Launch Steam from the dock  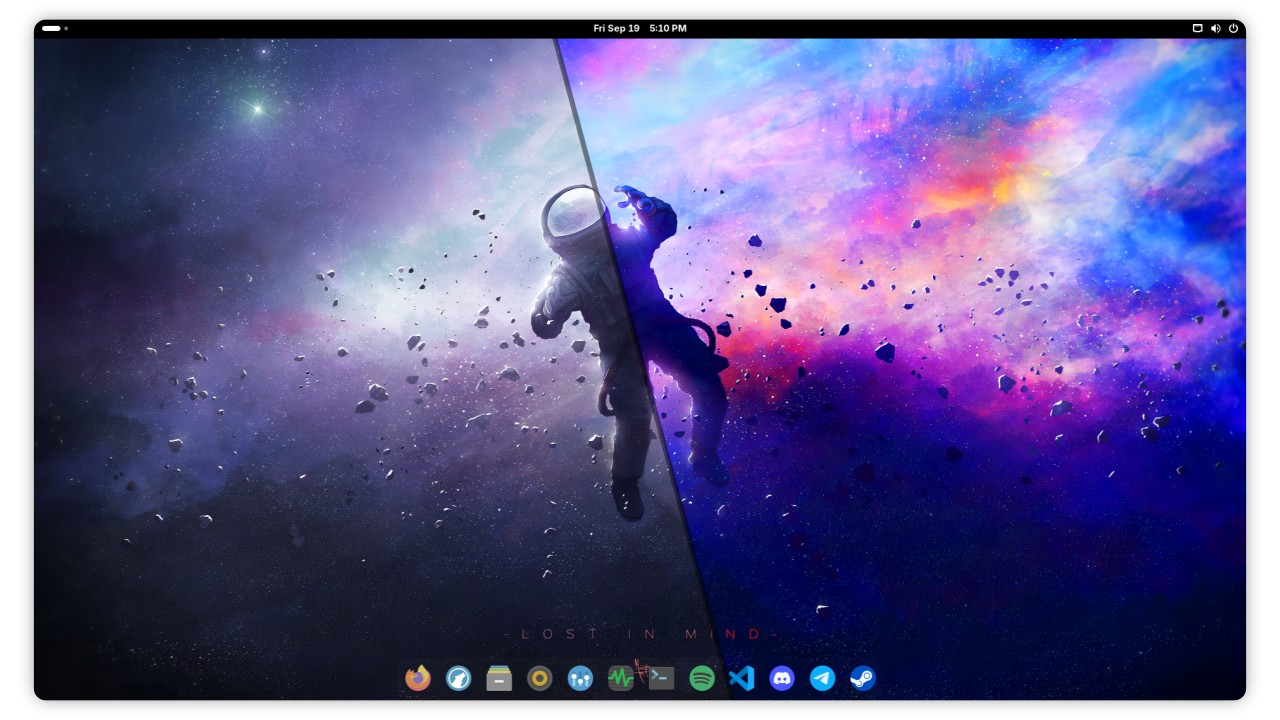pyautogui.click(x=862, y=678)
